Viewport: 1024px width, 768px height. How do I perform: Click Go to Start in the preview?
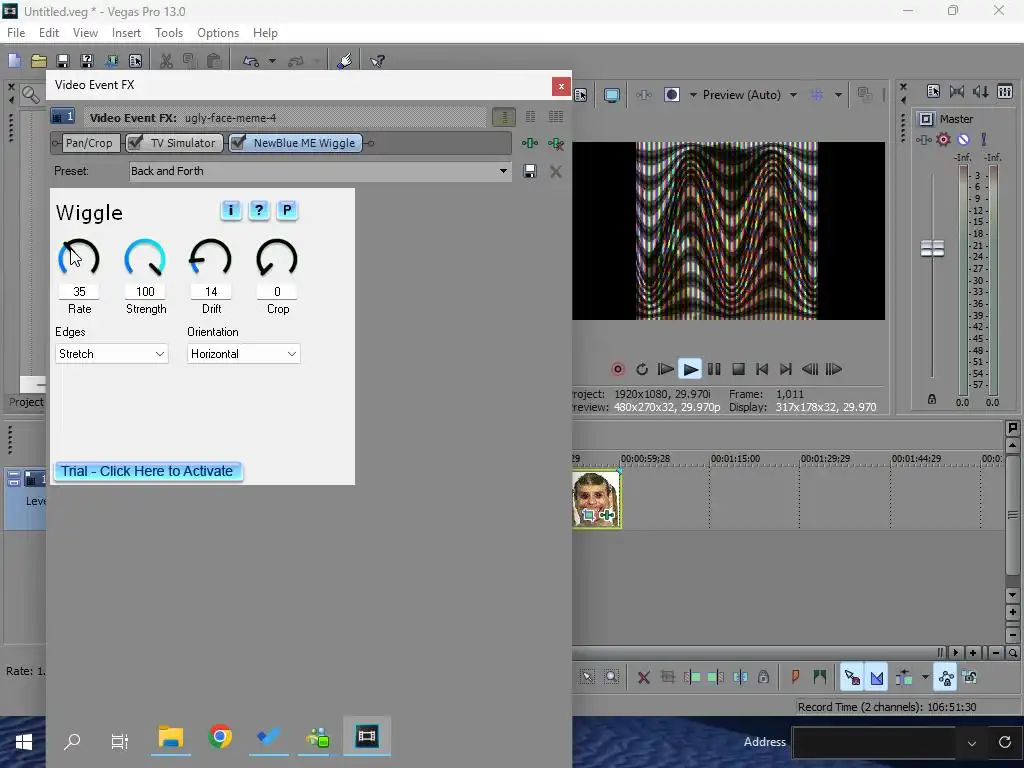761,369
